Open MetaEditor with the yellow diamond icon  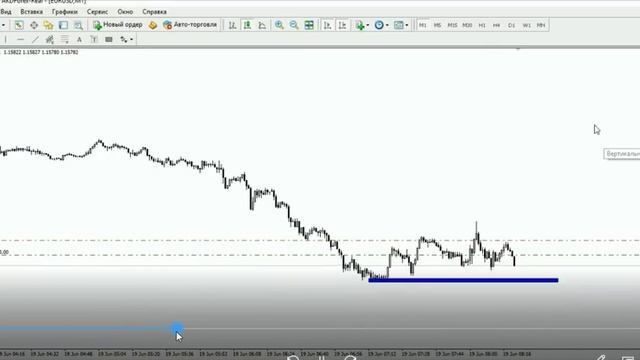pos(153,25)
